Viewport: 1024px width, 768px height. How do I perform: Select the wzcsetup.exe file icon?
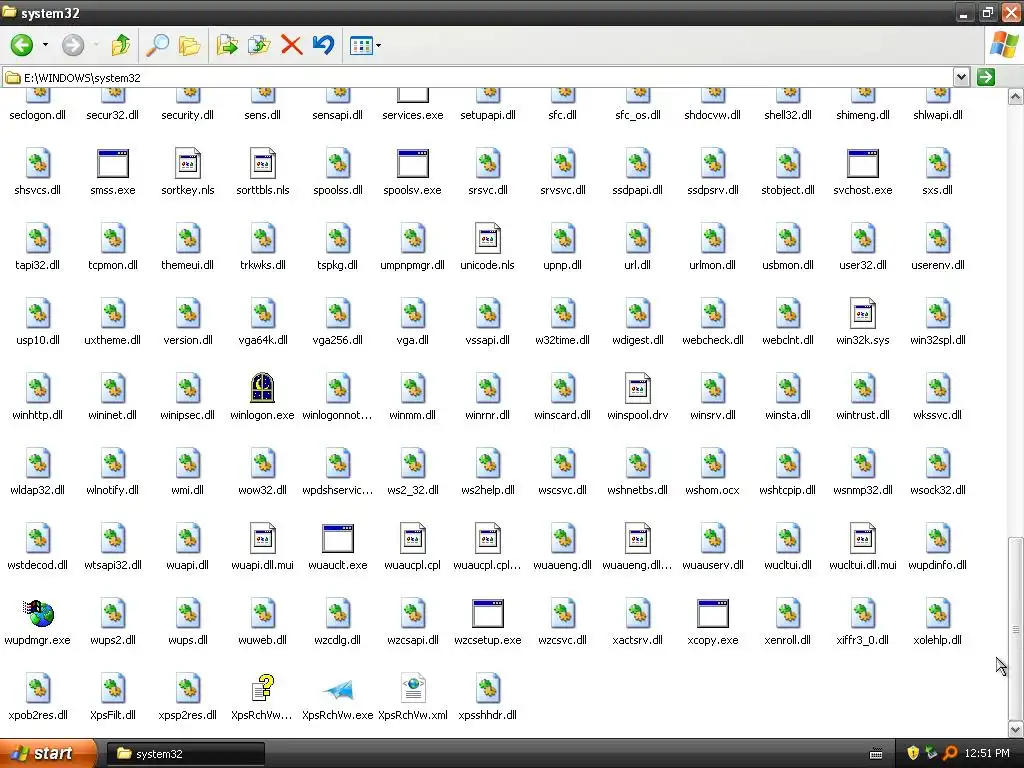point(488,613)
